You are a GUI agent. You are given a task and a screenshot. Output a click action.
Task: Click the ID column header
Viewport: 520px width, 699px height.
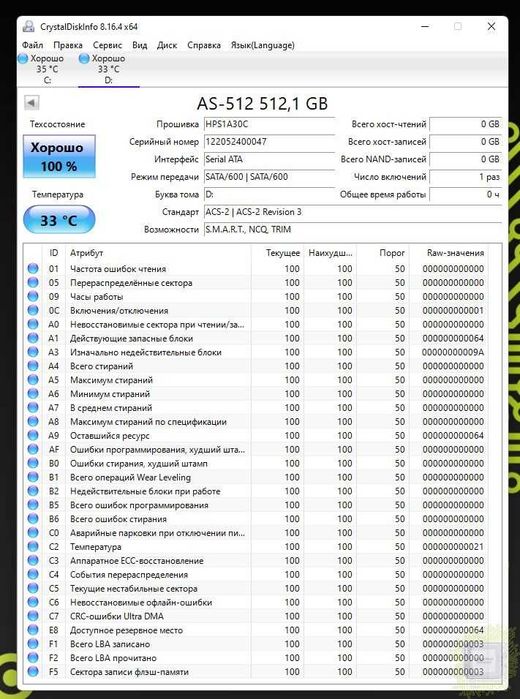pyautogui.click(x=54, y=253)
